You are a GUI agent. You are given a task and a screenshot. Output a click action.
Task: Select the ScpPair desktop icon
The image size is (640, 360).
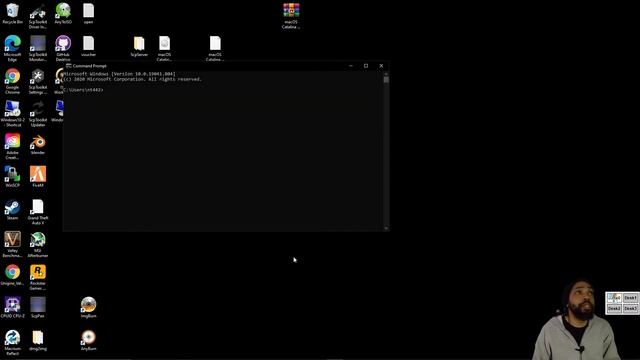(x=38, y=308)
